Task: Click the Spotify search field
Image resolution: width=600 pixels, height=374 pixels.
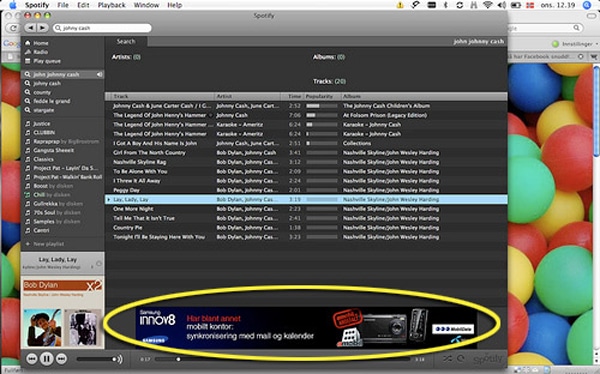Action: (x=103, y=28)
